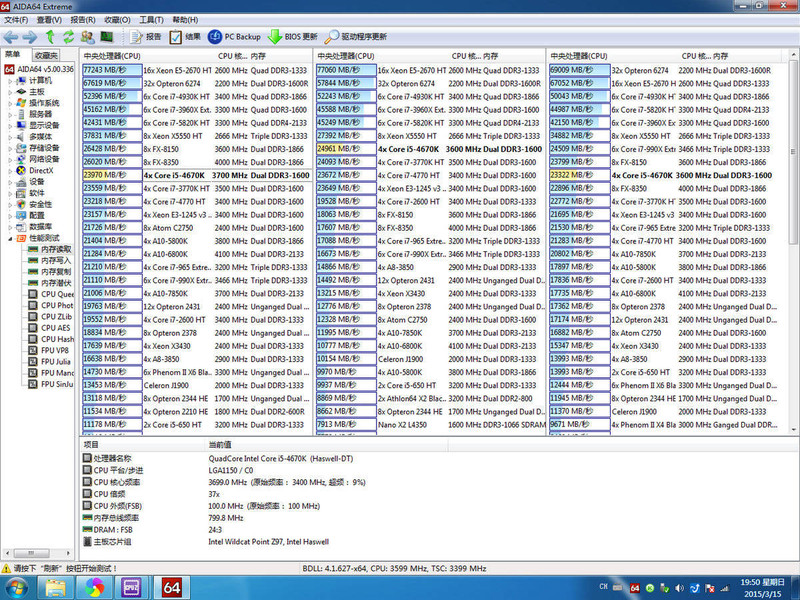Switch to the 收藏夹 tab
The width and height of the screenshot is (800, 600).
[44, 54]
